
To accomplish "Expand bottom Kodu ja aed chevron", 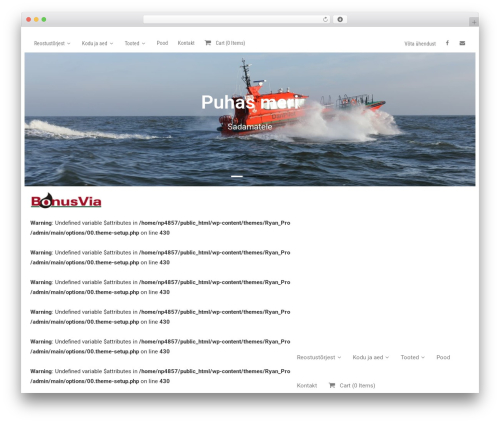I will 387,357.
